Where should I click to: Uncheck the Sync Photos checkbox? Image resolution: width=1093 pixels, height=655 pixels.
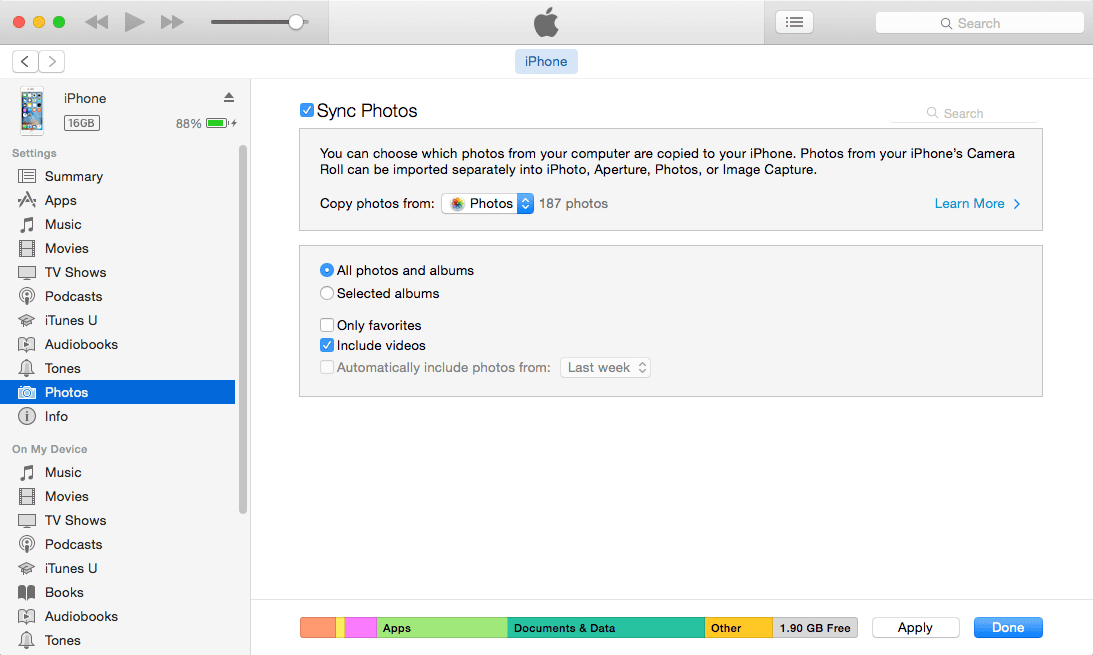[307, 111]
